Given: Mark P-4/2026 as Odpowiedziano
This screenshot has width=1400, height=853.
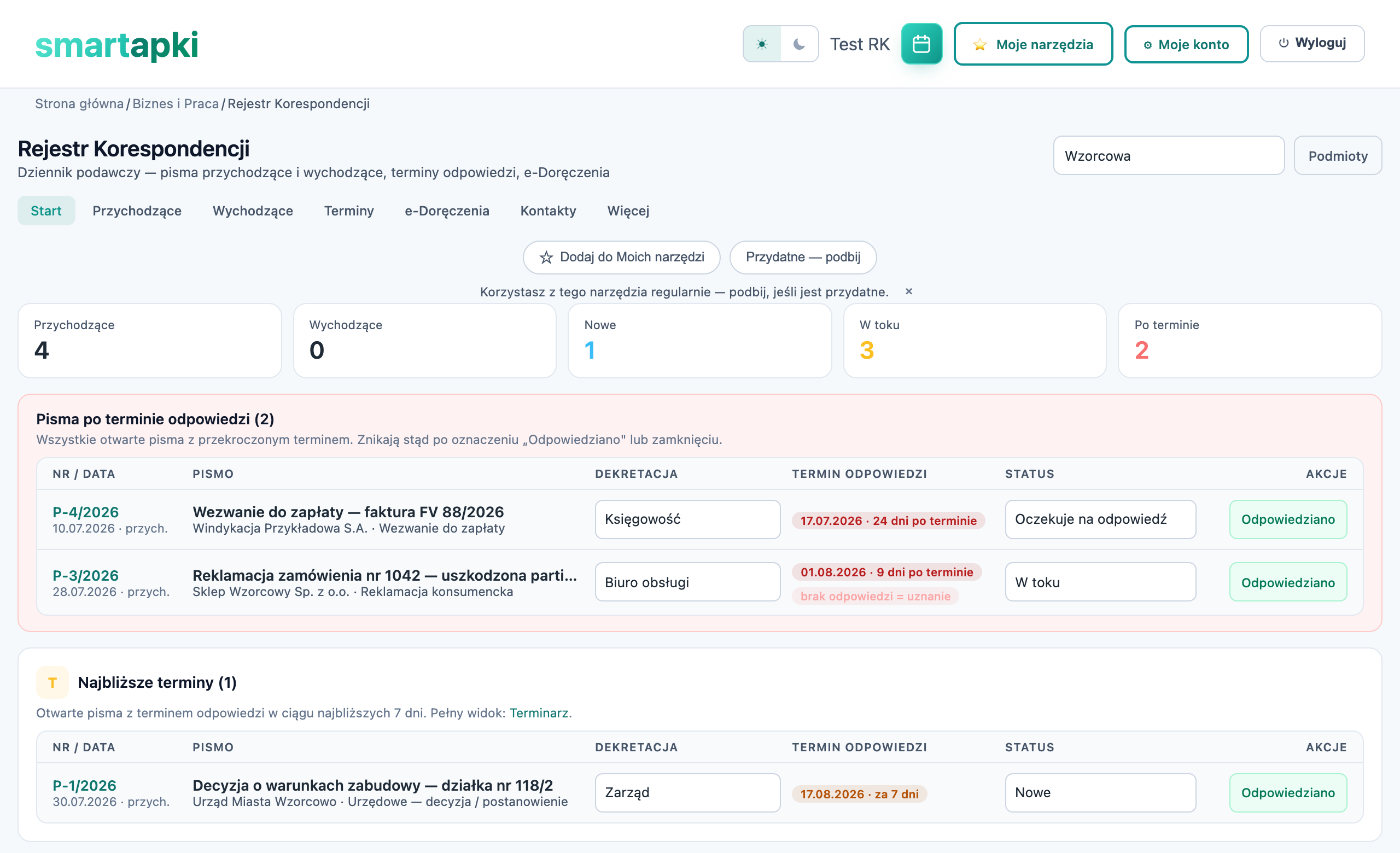Looking at the screenshot, I should click(x=1288, y=519).
